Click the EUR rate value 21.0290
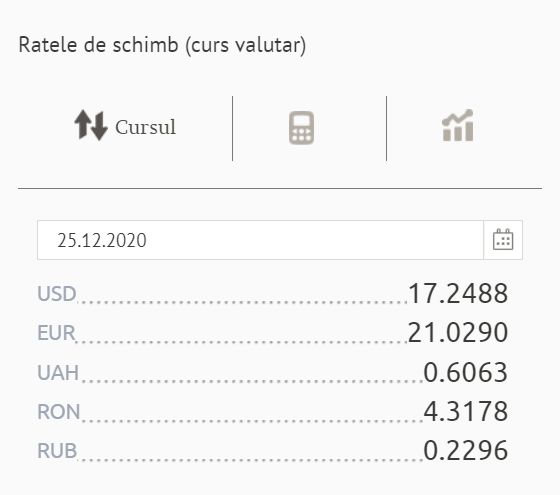Image resolution: width=560 pixels, height=495 pixels. point(458,332)
